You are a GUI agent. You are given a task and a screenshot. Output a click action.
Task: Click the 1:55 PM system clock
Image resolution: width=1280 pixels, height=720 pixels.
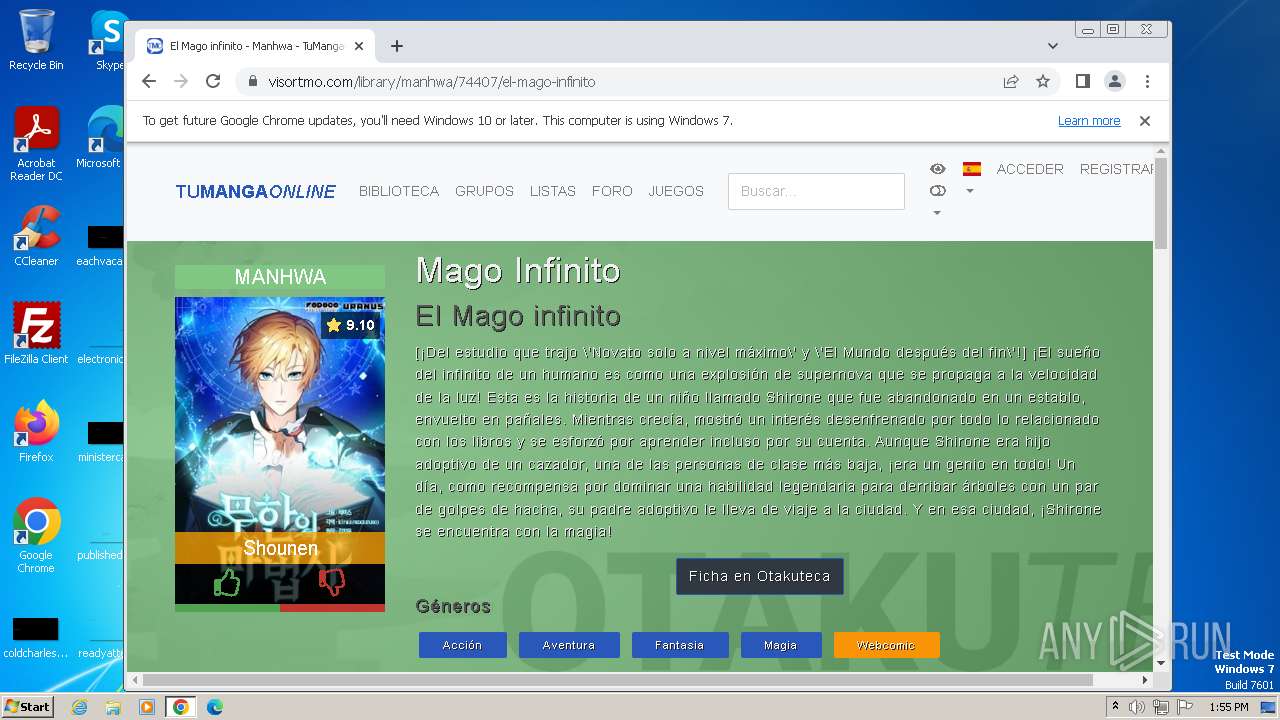1229,707
